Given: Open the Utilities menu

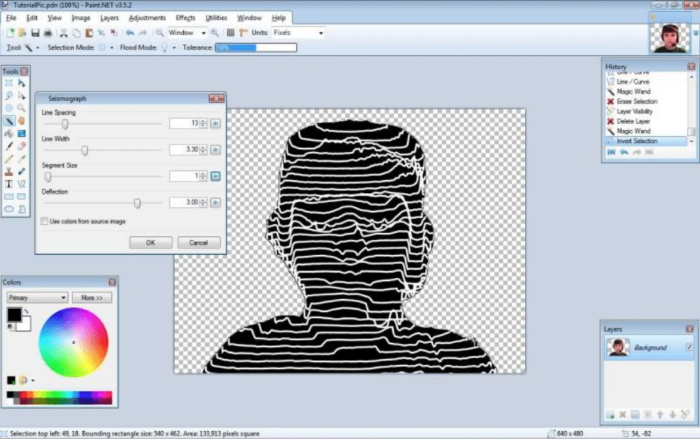Looking at the screenshot, I should pos(216,18).
